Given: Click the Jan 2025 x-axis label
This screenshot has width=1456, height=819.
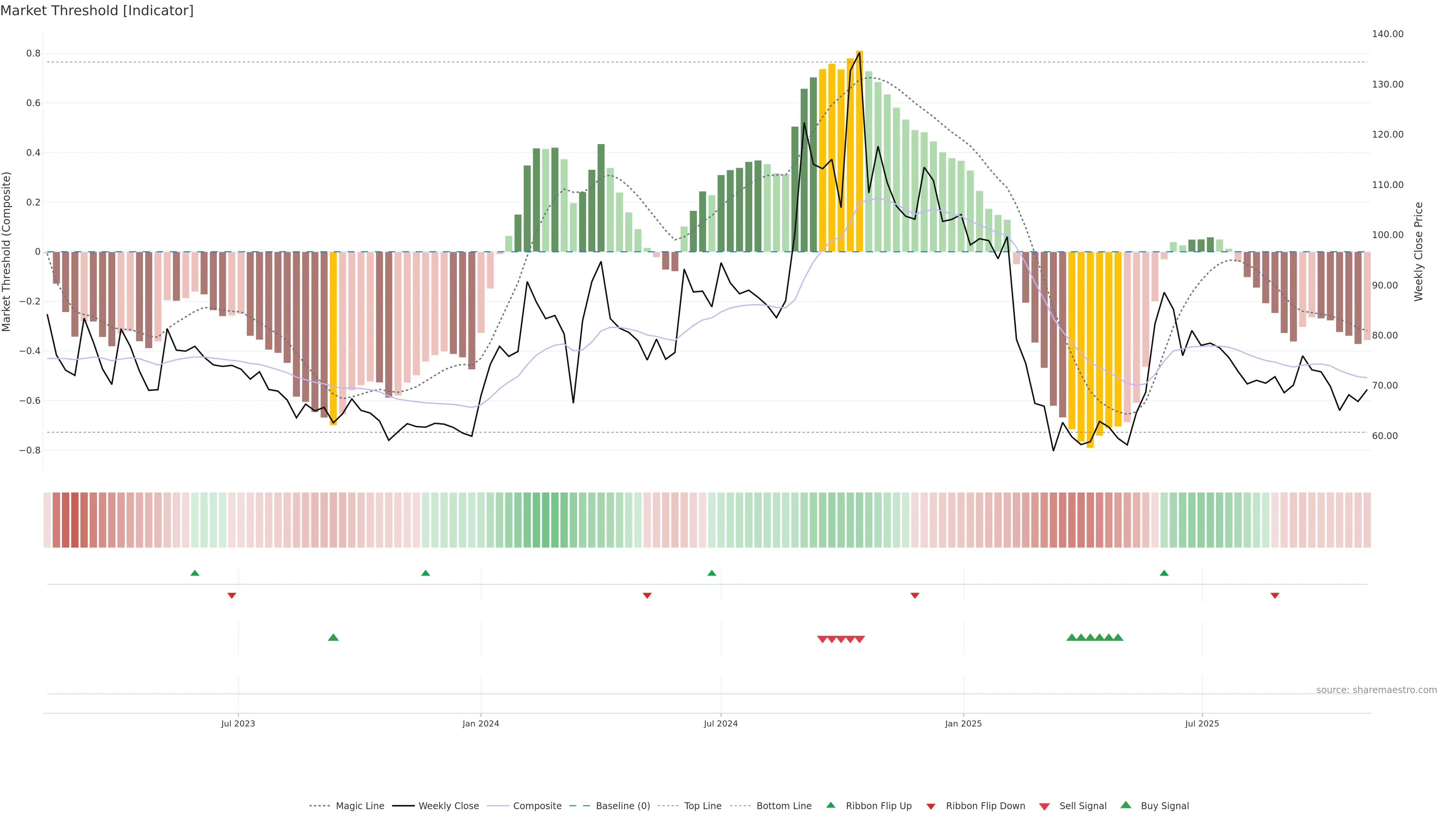Looking at the screenshot, I should pyautogui.click(x=963, y=723).
